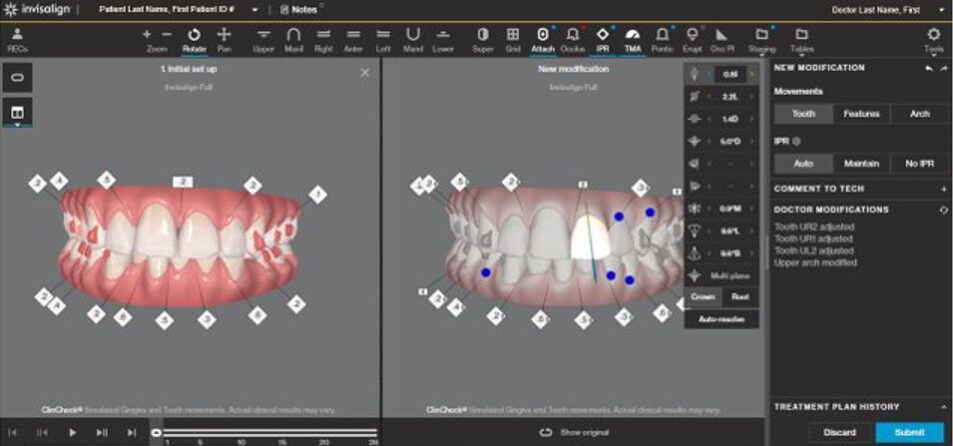The height and width of the screenshot is (446, 953).
Task: Click the RECs profile icon
Action: tap(17, 39)
